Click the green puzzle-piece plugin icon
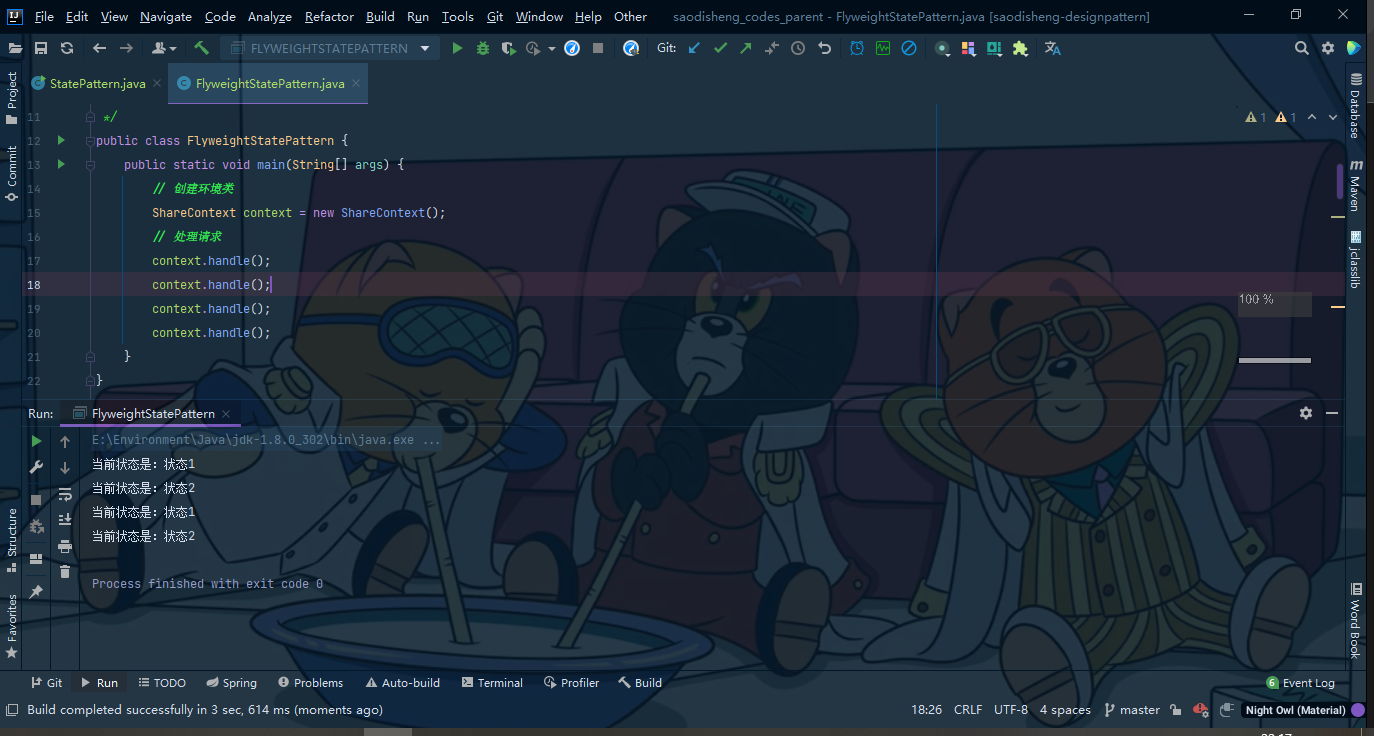 1020,48
